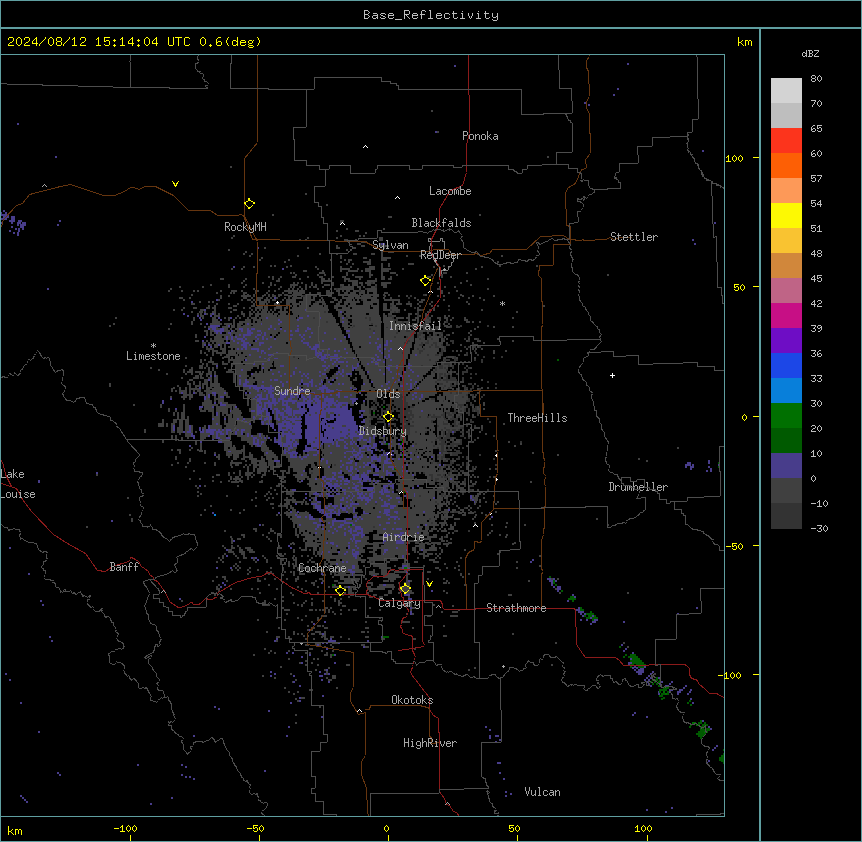Click the yellow V marker east of Calgary
The width and height of the screenshot is (862, 842).
429,584
